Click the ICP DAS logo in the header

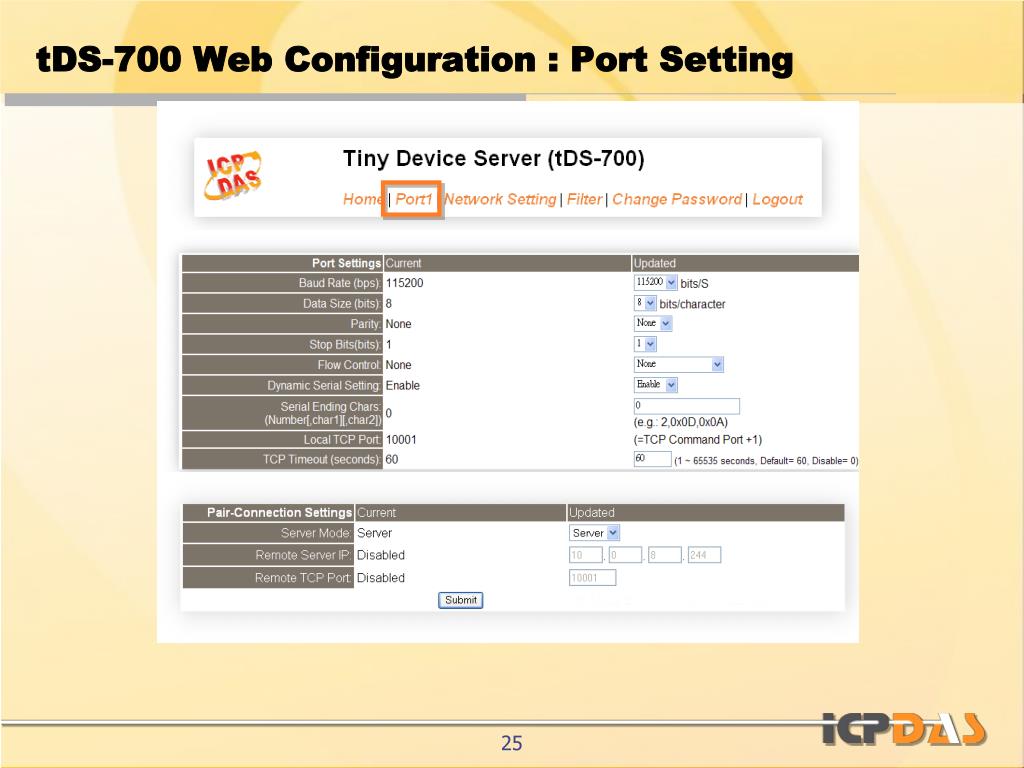point(233,175)
